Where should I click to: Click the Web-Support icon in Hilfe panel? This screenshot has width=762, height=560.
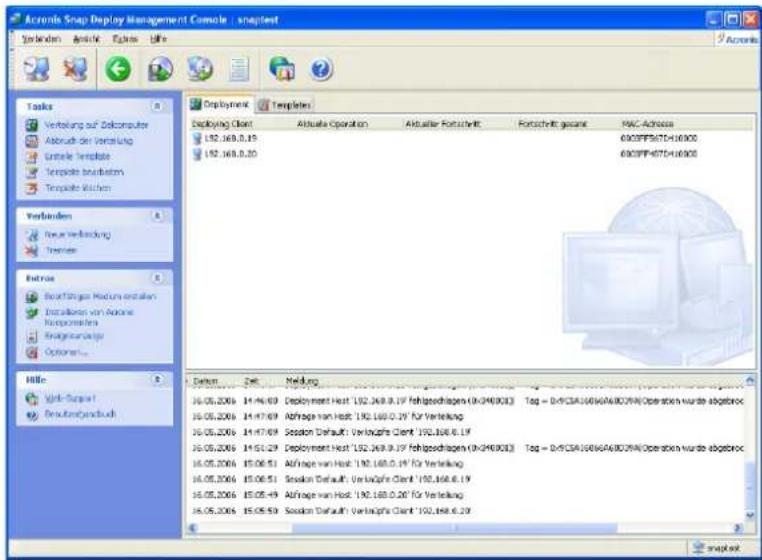(32, 399)
